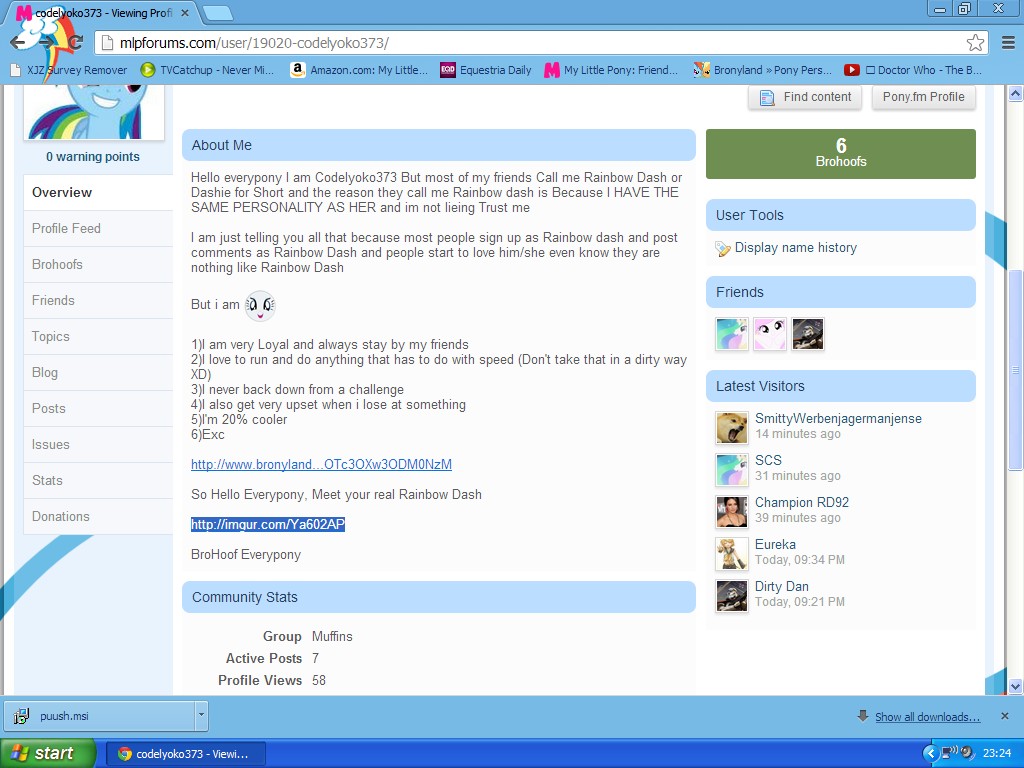Click the Windows Start button

pos(48,753)
